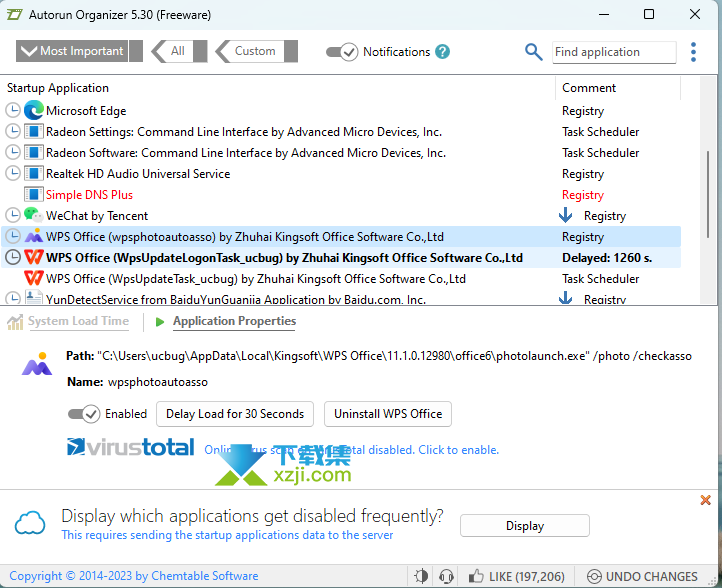The height and width of the screenshot is (588, 722).
Task: Click the Delayed: 1260 s. comment cell
Action: click(607, 258)
